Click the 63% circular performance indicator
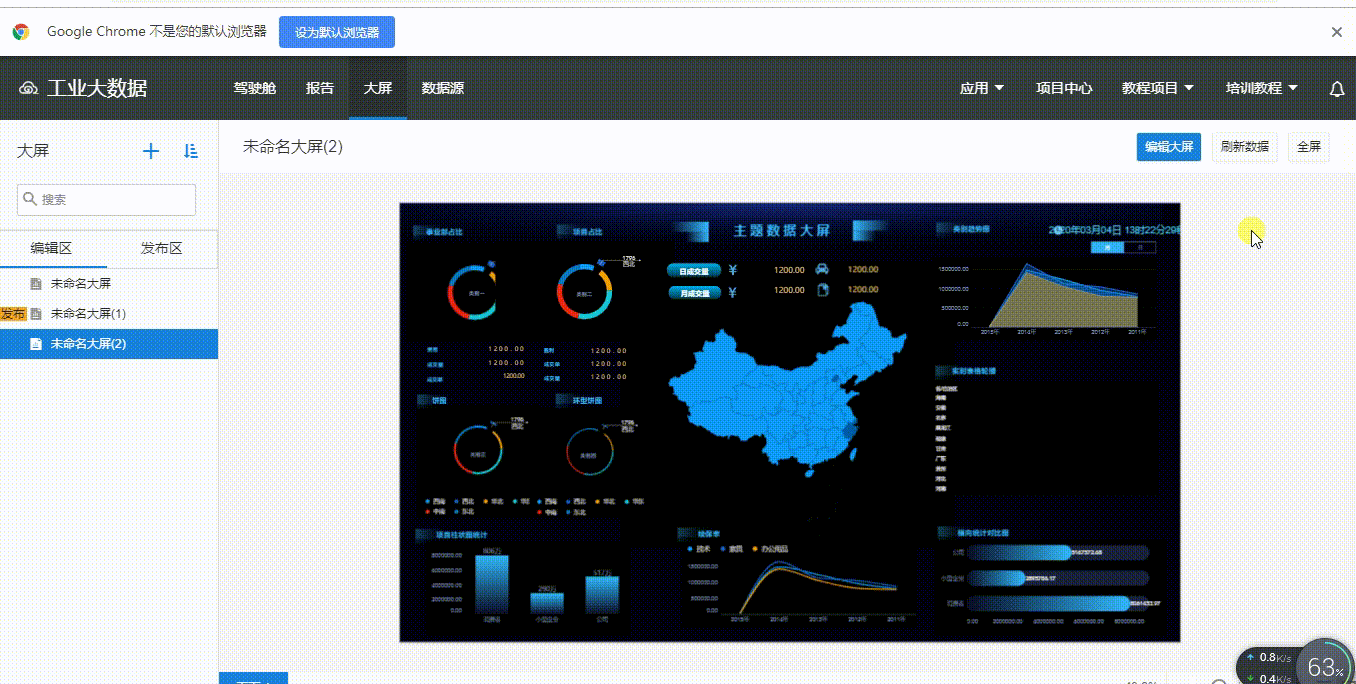 pos(1324,666)
